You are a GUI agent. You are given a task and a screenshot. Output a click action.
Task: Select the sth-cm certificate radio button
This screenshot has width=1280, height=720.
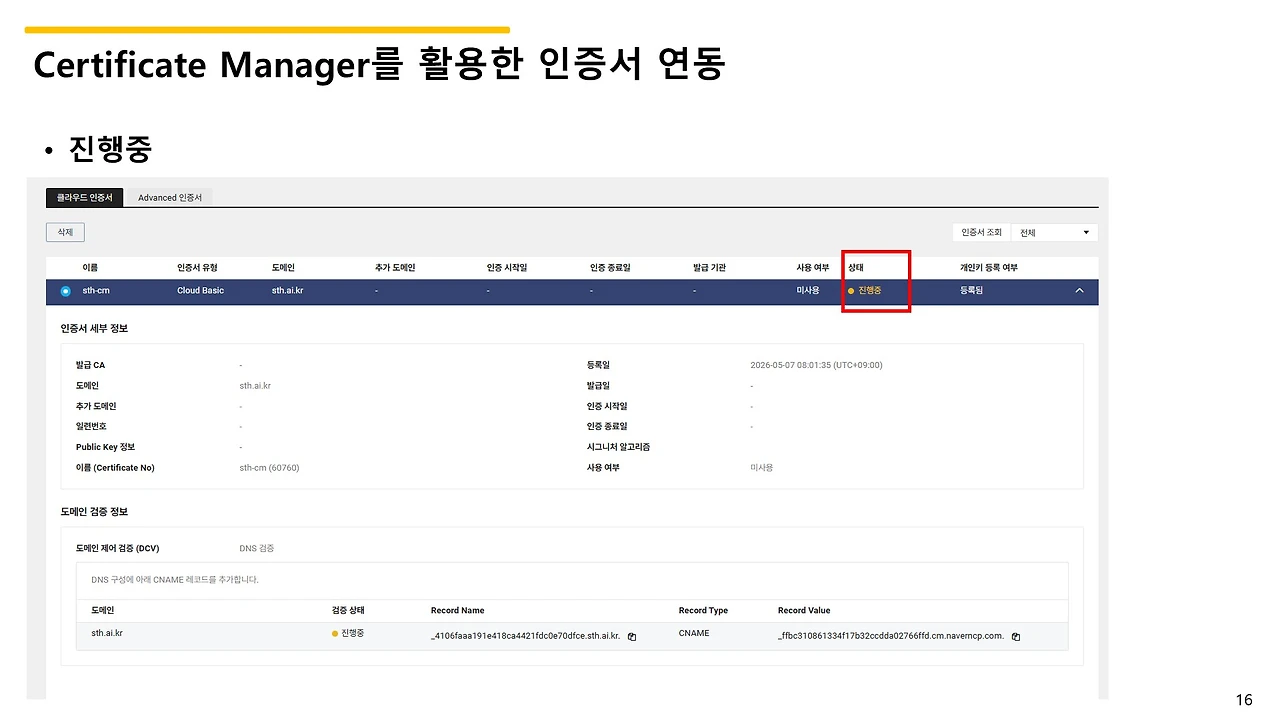click(66, 291)
